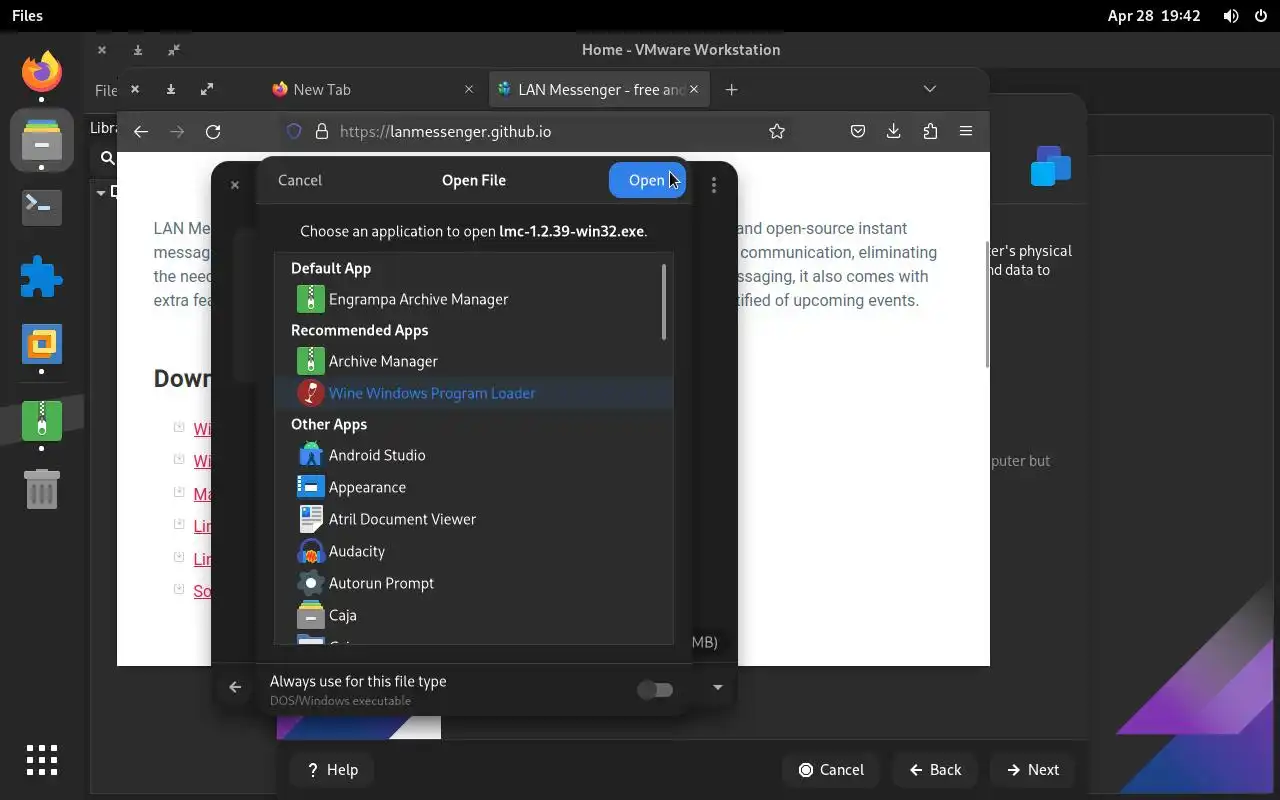Cancel the Open File dialog
1280x800 pixels.
coord(300,180)
